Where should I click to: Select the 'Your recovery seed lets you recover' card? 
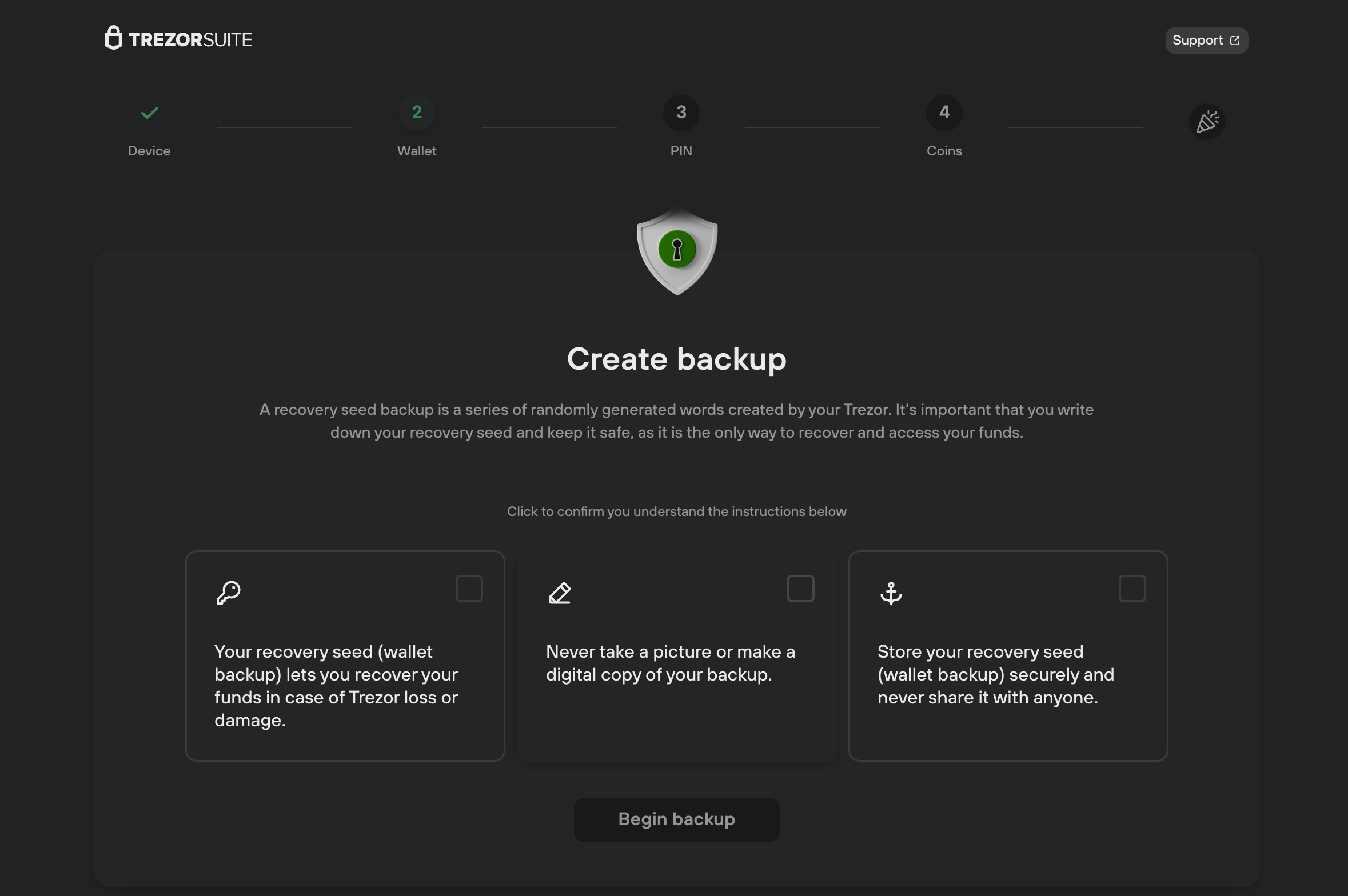click(345, 655)
